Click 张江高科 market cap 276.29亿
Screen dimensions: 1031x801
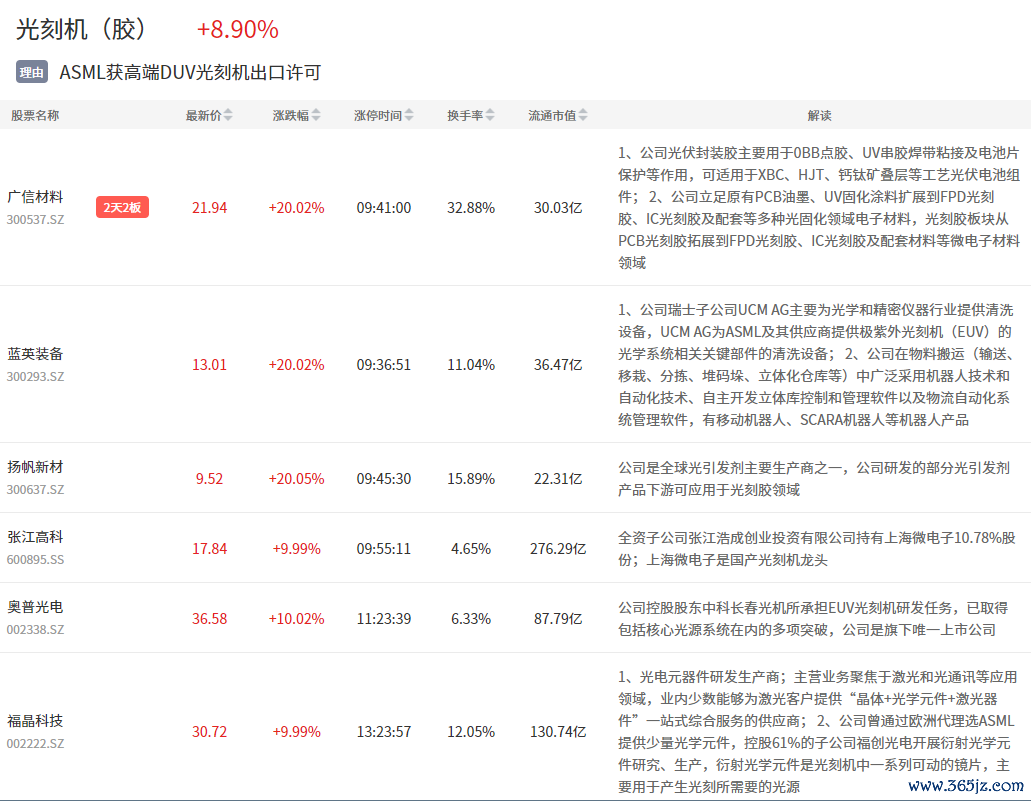(x=558, y=548)
